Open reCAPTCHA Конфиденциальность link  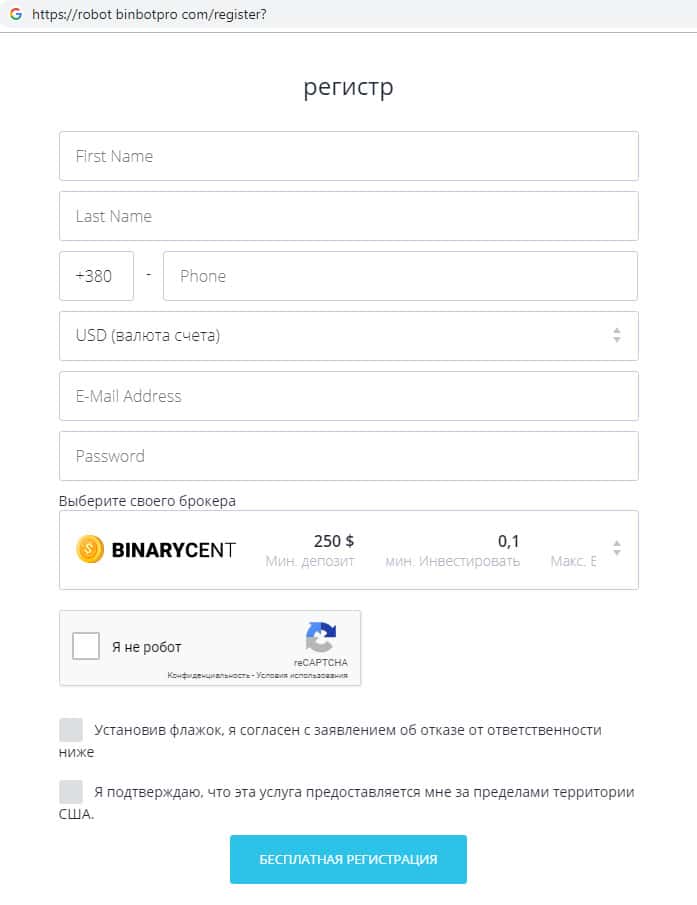(x=209, y=676)
